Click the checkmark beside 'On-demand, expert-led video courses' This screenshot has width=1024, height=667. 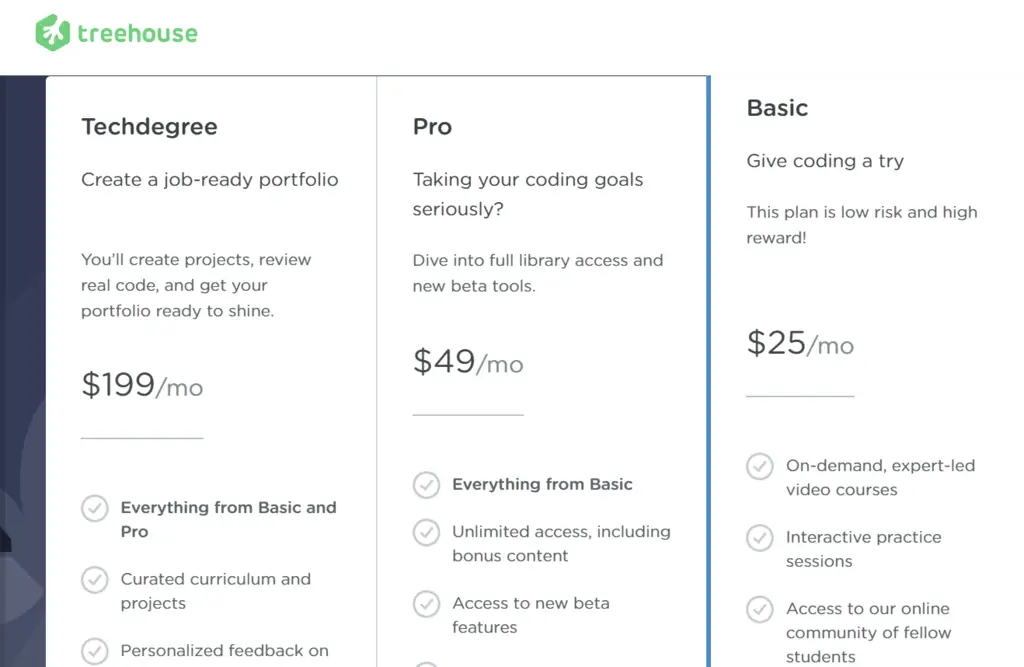click(x=759, y=466)
